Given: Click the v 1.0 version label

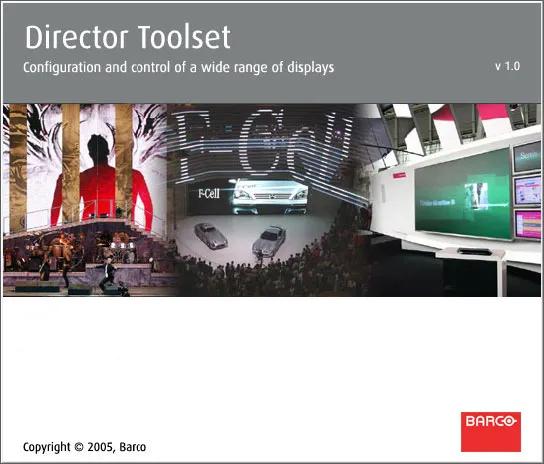Looking at the screenshot, I should pyautogui.click(x=507, y=66).
